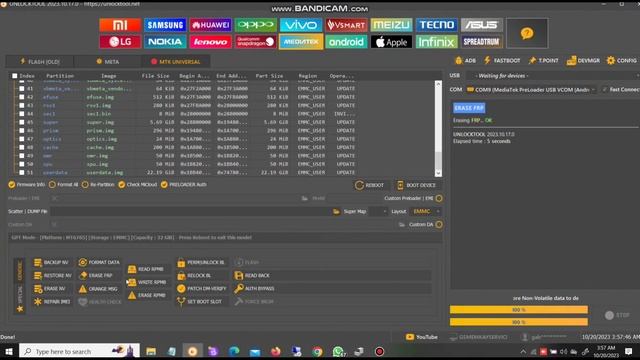Open the DevMgr device manager

[583, 60]
